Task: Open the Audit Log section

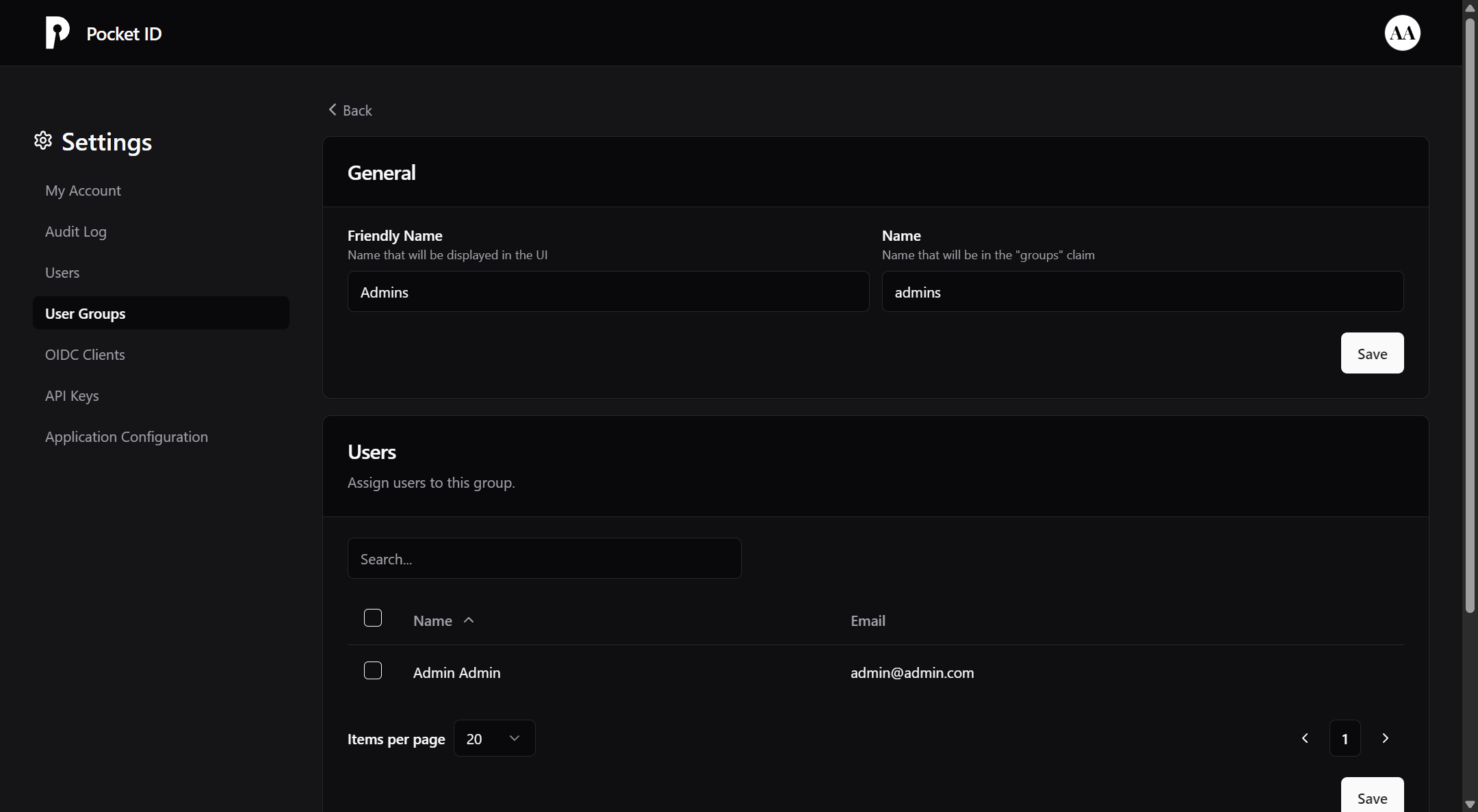Action: (x=76, y=231)
